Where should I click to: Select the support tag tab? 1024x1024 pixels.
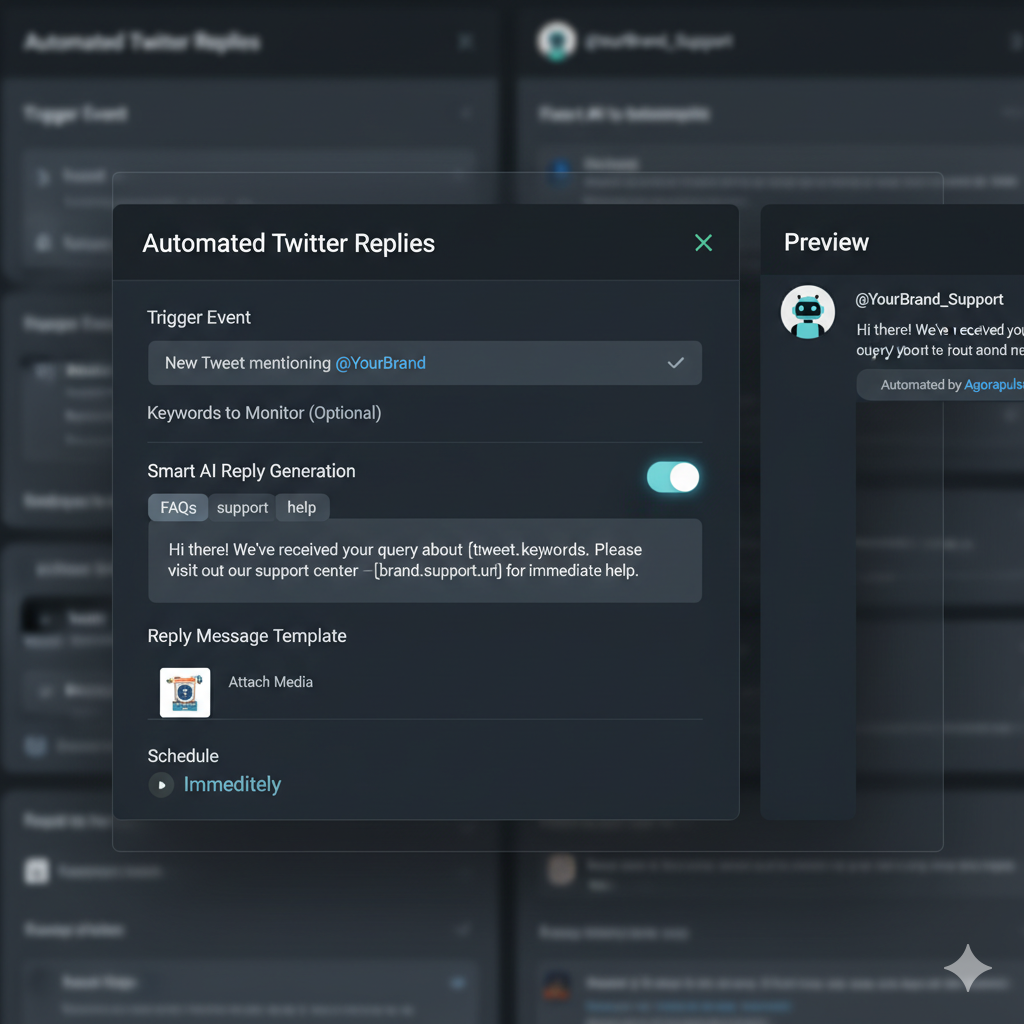click(x=242, y=507)
